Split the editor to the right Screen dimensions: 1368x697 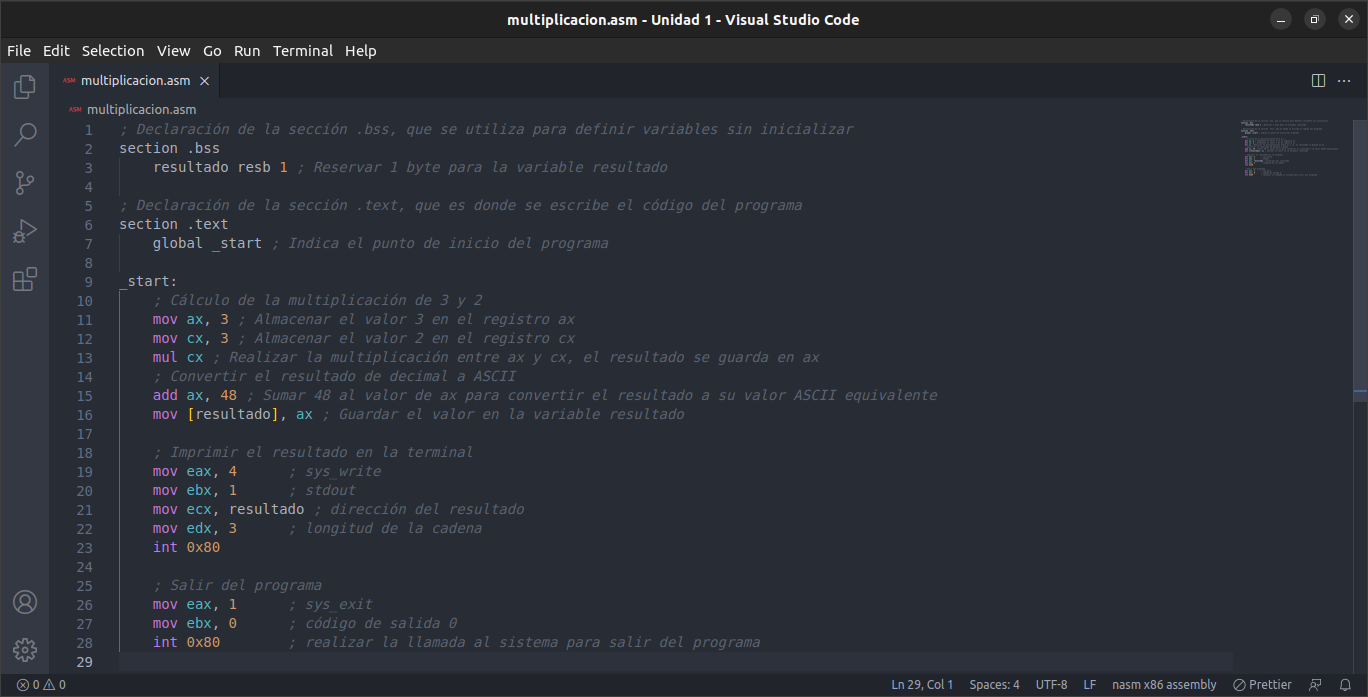(x=1318, y=80)
